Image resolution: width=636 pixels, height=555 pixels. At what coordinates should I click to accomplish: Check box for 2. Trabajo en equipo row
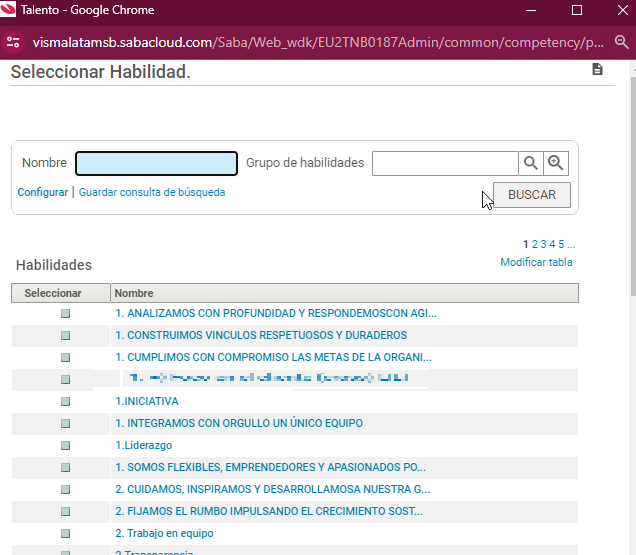click(x=65, y=533)
